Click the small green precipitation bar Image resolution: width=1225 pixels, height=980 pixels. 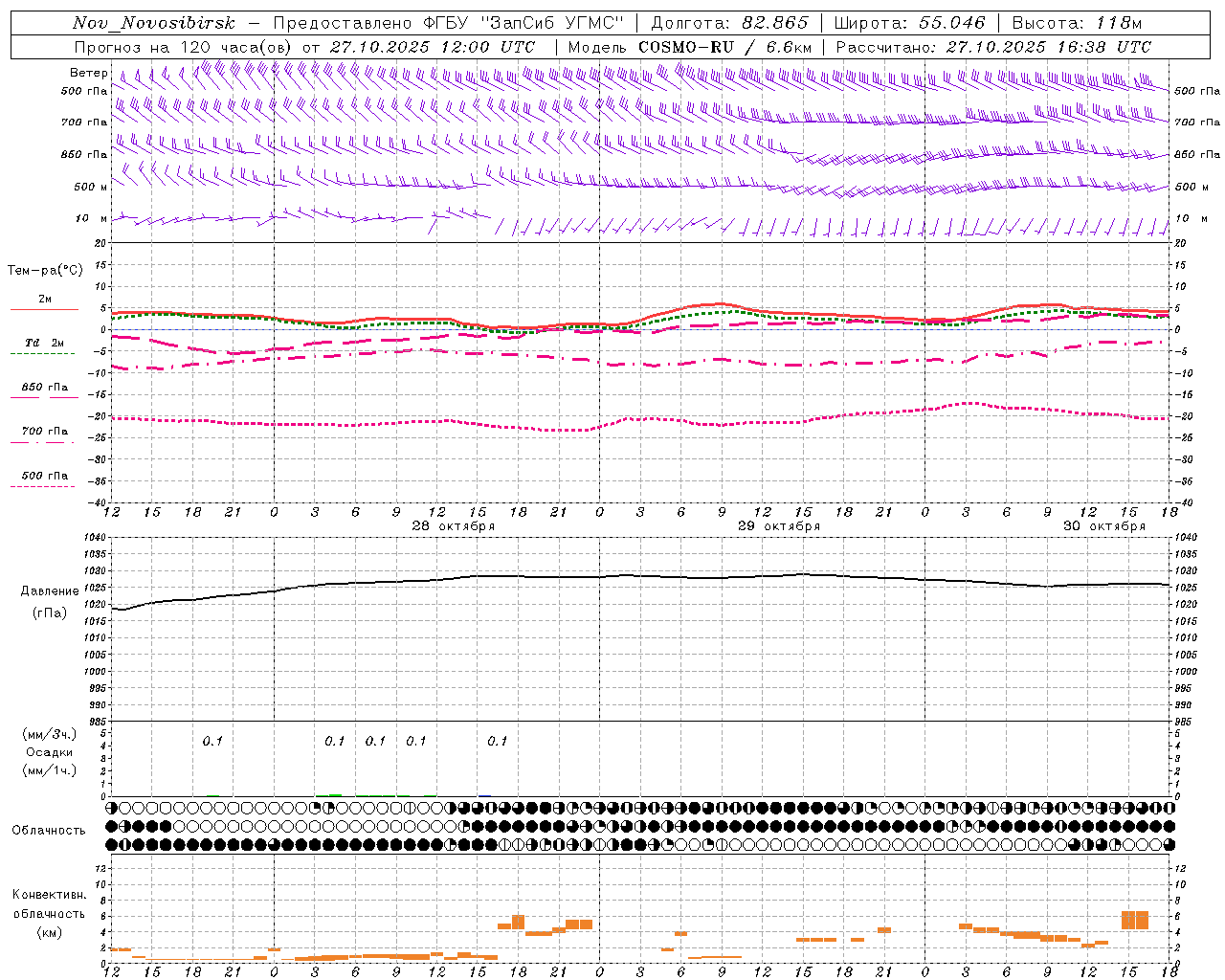(x=335, y=794)
